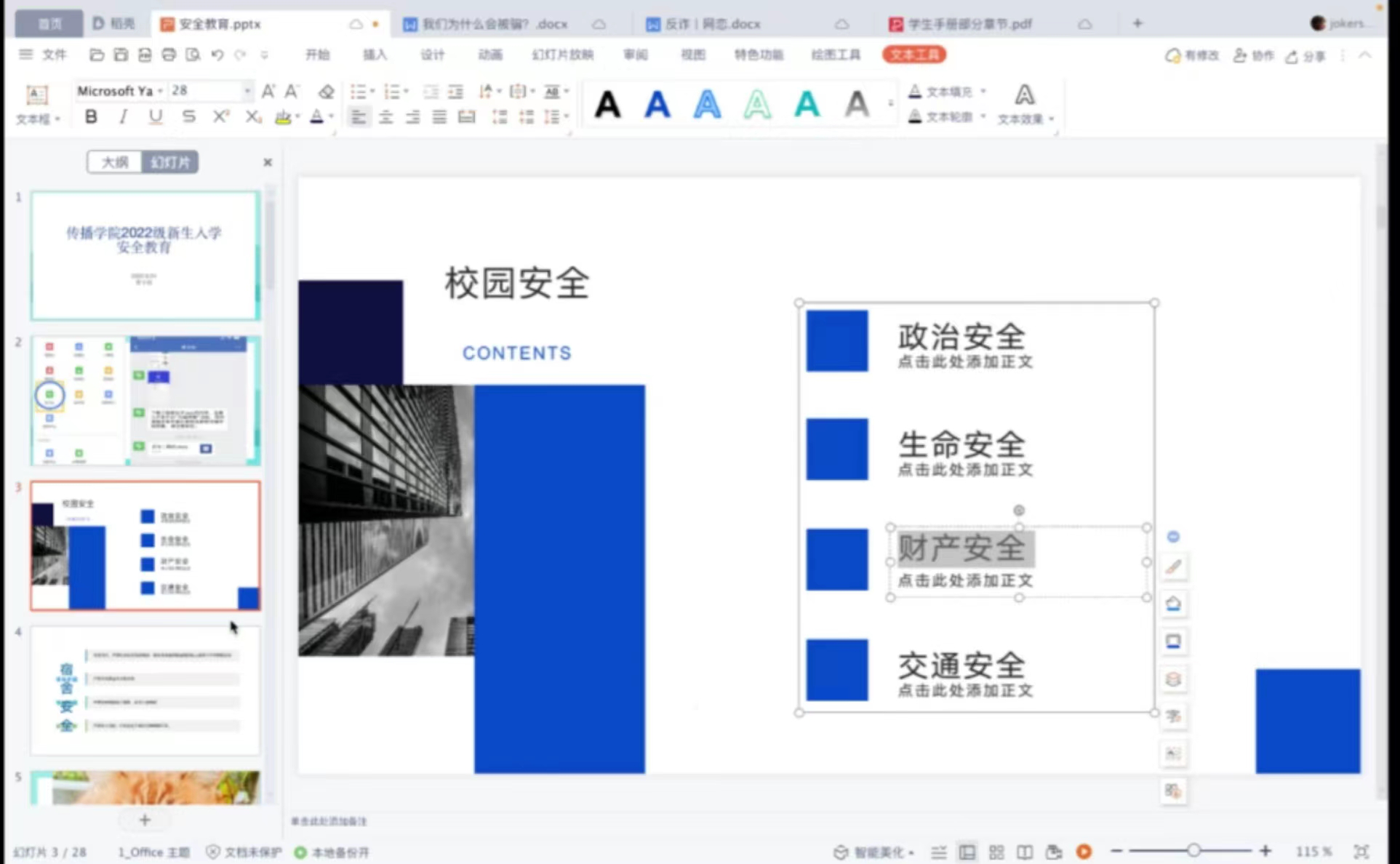This screenshot has width=1400, height=864.
Task: Toggle italic formatting
Action: tap(123, 116)
